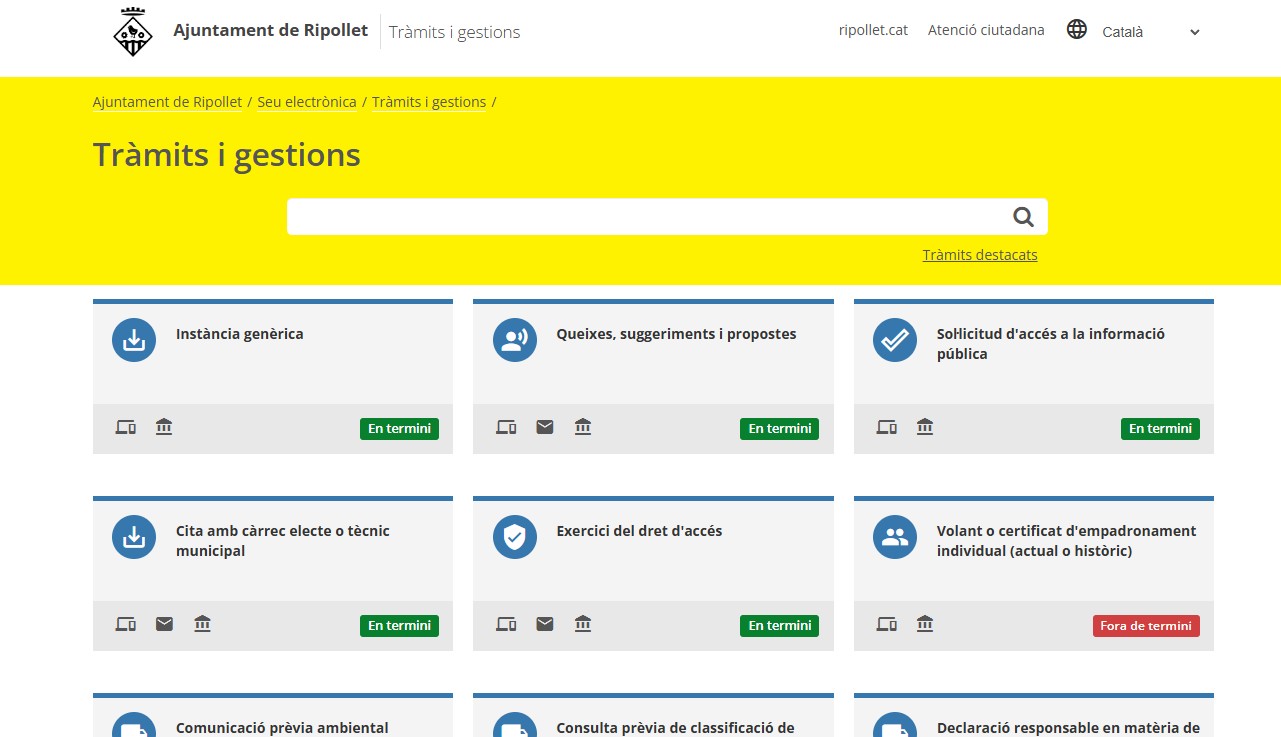Image resolution: width=1281 pixels, height=737 pixels.
Task: Open the Instància genèrica procedure title
Action: (x=240, y=334)
